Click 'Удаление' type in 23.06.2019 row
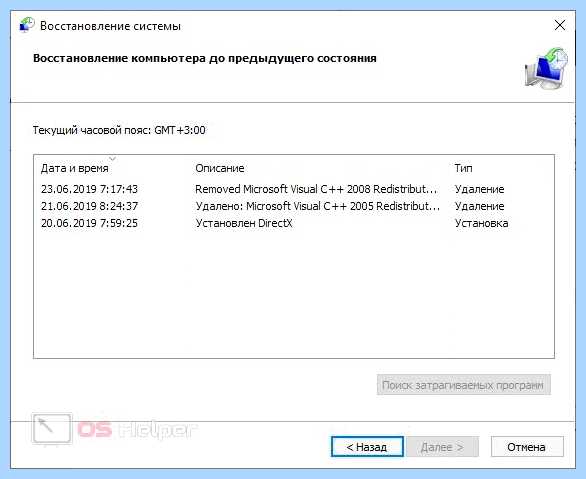The image size is (586, 479). pos(479,189)
